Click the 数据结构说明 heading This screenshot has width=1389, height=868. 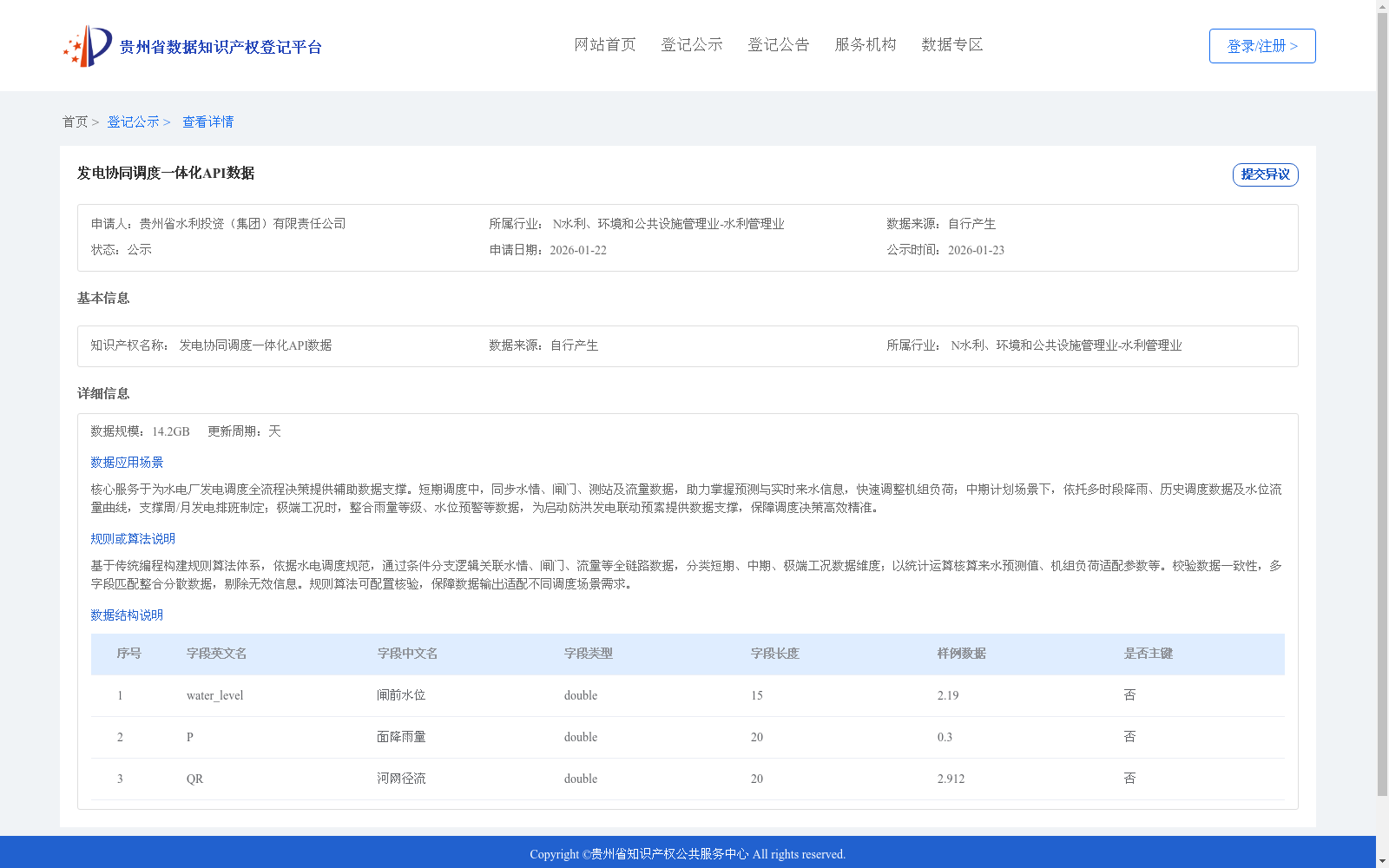tap(127, 615)
